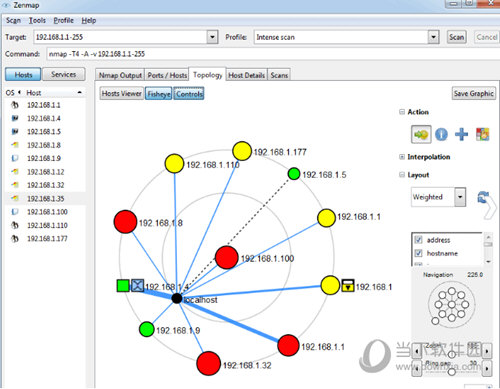Viewport: 500px width, 389px height.
Task: Open the Profile dropdown arrow
Action: [433, 37]
